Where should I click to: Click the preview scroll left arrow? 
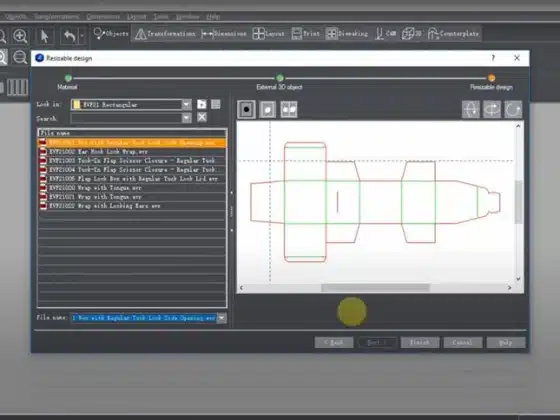click(x=241, y=288)
